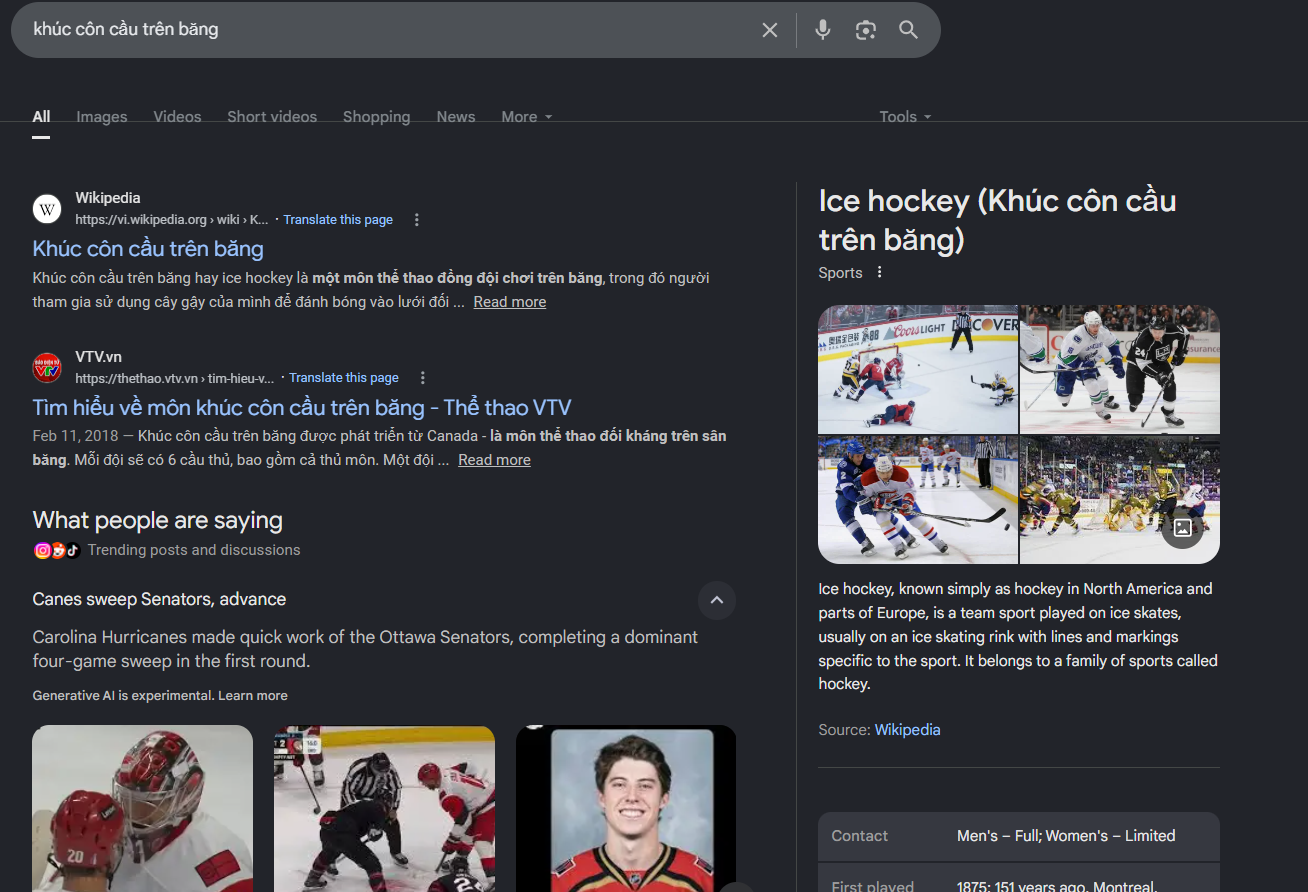The image size is (1308, 892).
Task: Switch to the News tab
Action: click(x=456, y=117)
